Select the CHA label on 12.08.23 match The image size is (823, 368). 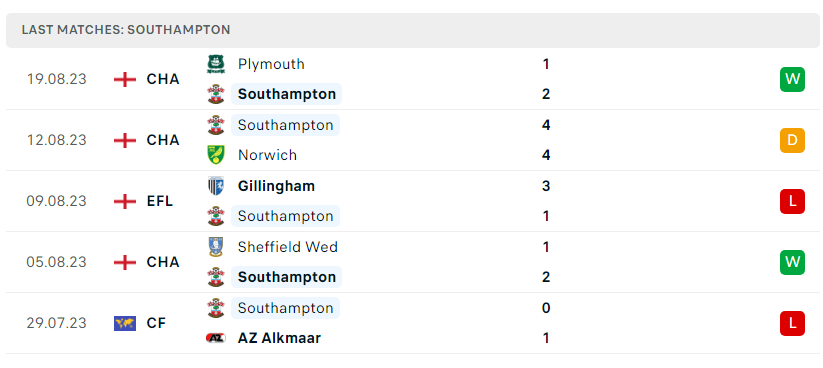163,140
